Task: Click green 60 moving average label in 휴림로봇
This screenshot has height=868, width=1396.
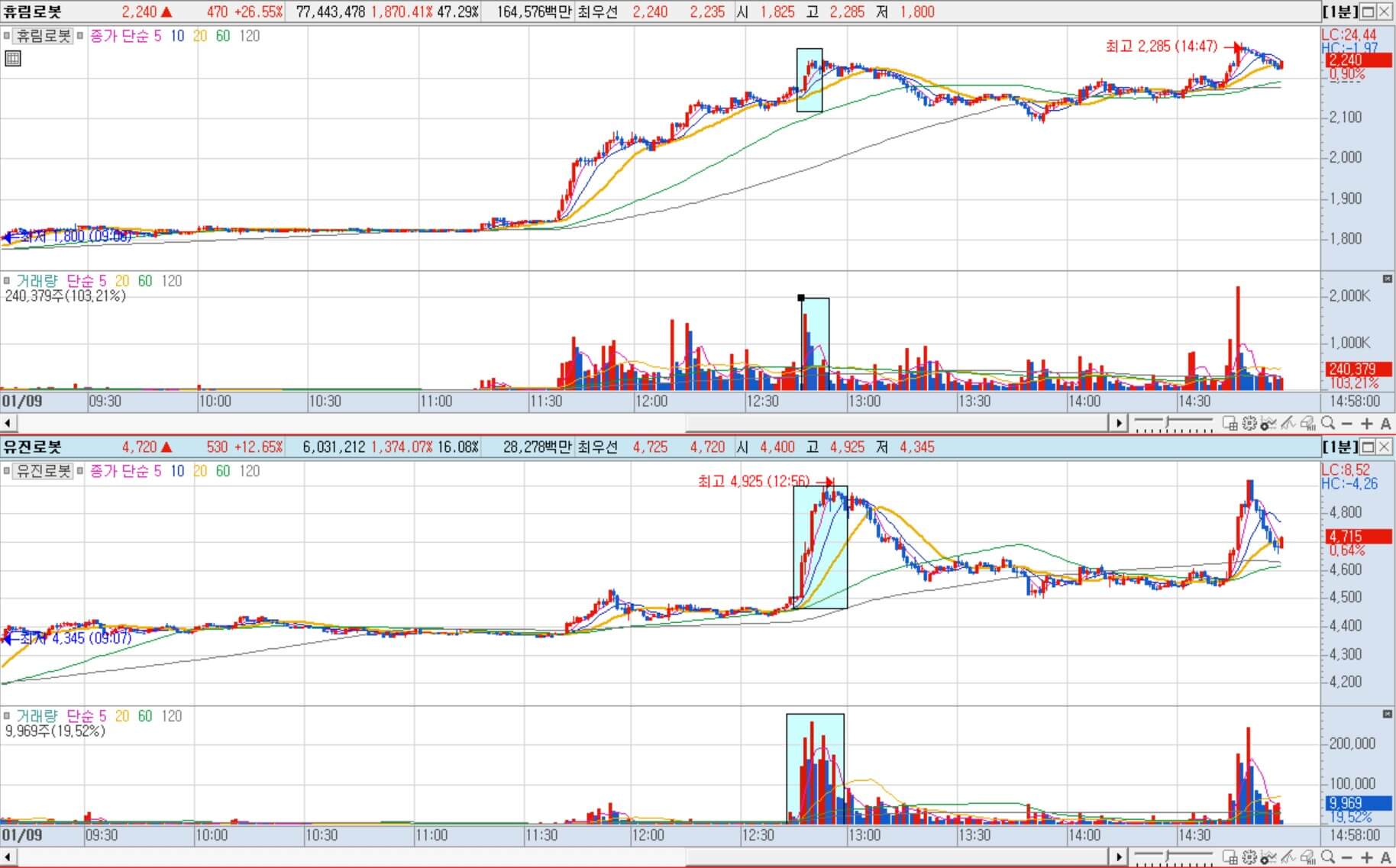Action: 223,36
